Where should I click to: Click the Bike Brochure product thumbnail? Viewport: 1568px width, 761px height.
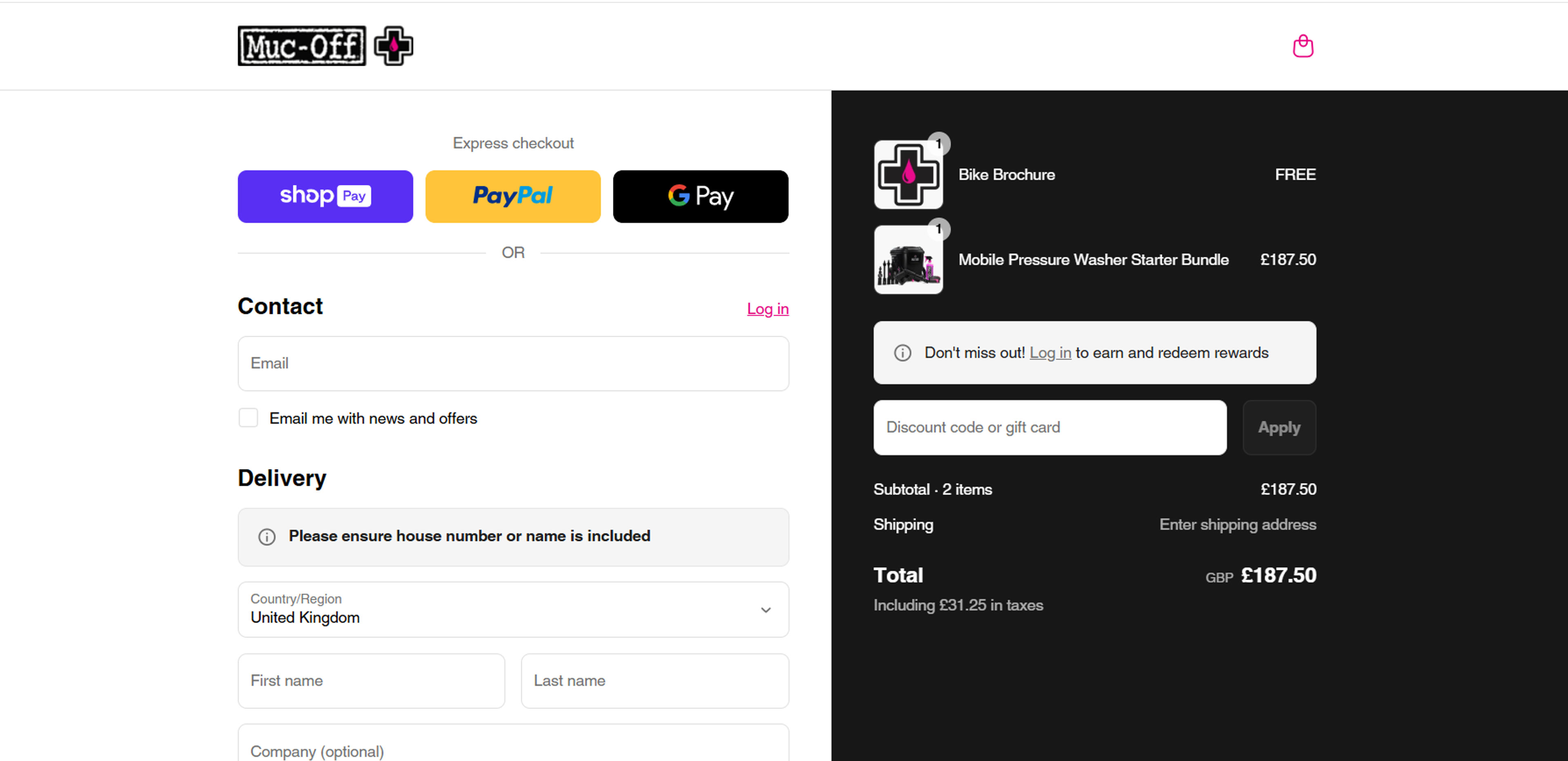coord(908,175)
